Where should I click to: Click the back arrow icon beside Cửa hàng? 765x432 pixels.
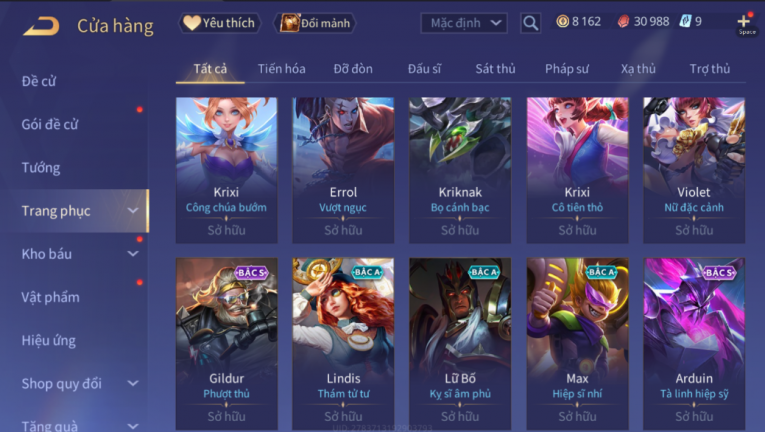coord(41,25)
